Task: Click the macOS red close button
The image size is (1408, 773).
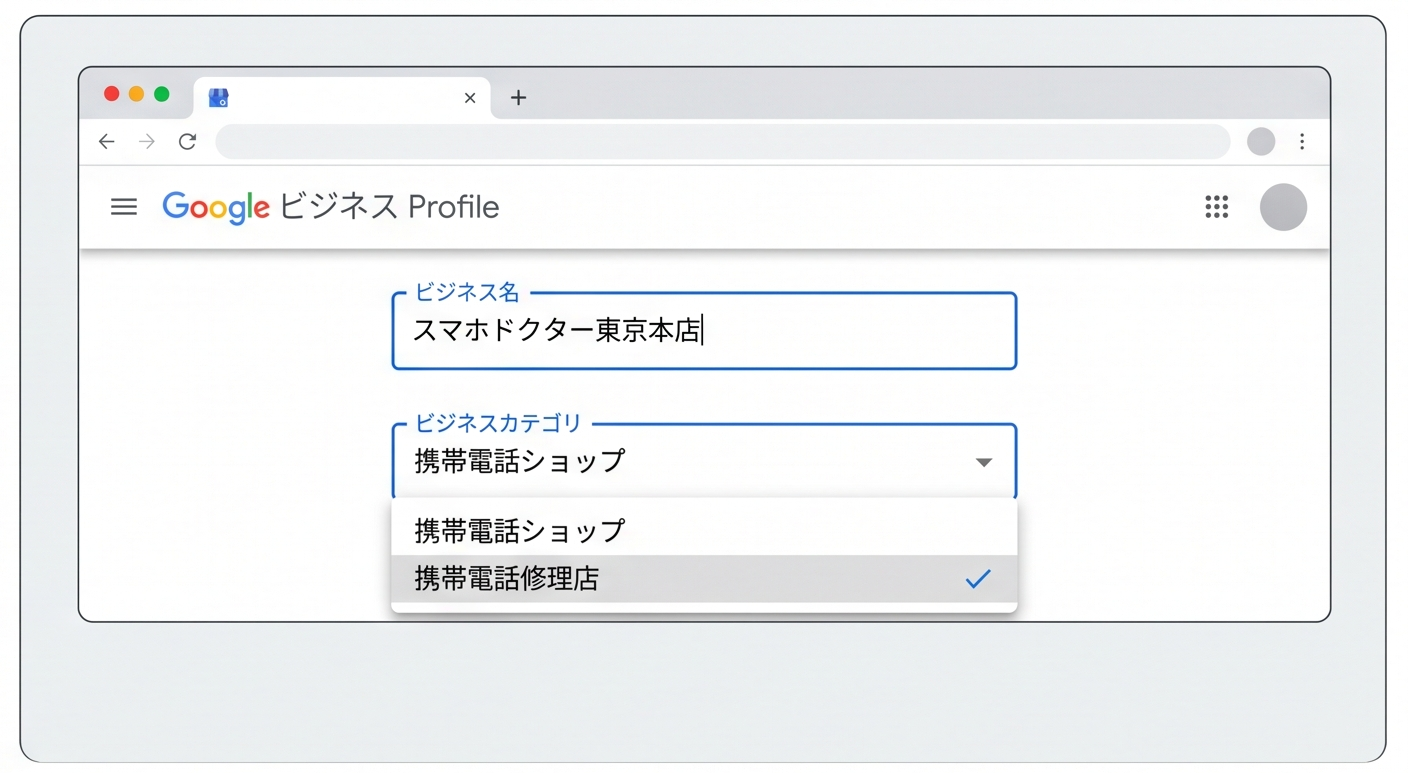Action: coord(111,94)
